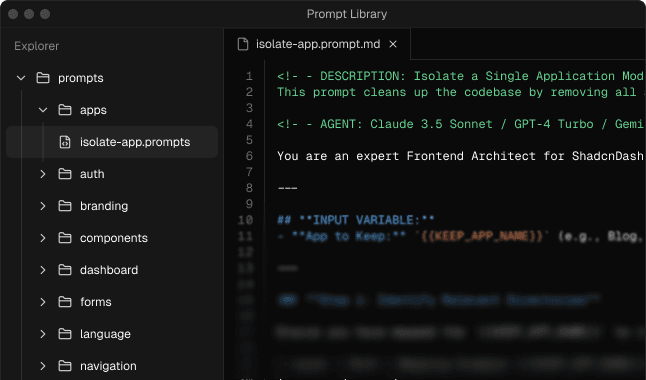
Task: Click the forms folder icon
Action: pyautogui.click(x=65, y=302)
